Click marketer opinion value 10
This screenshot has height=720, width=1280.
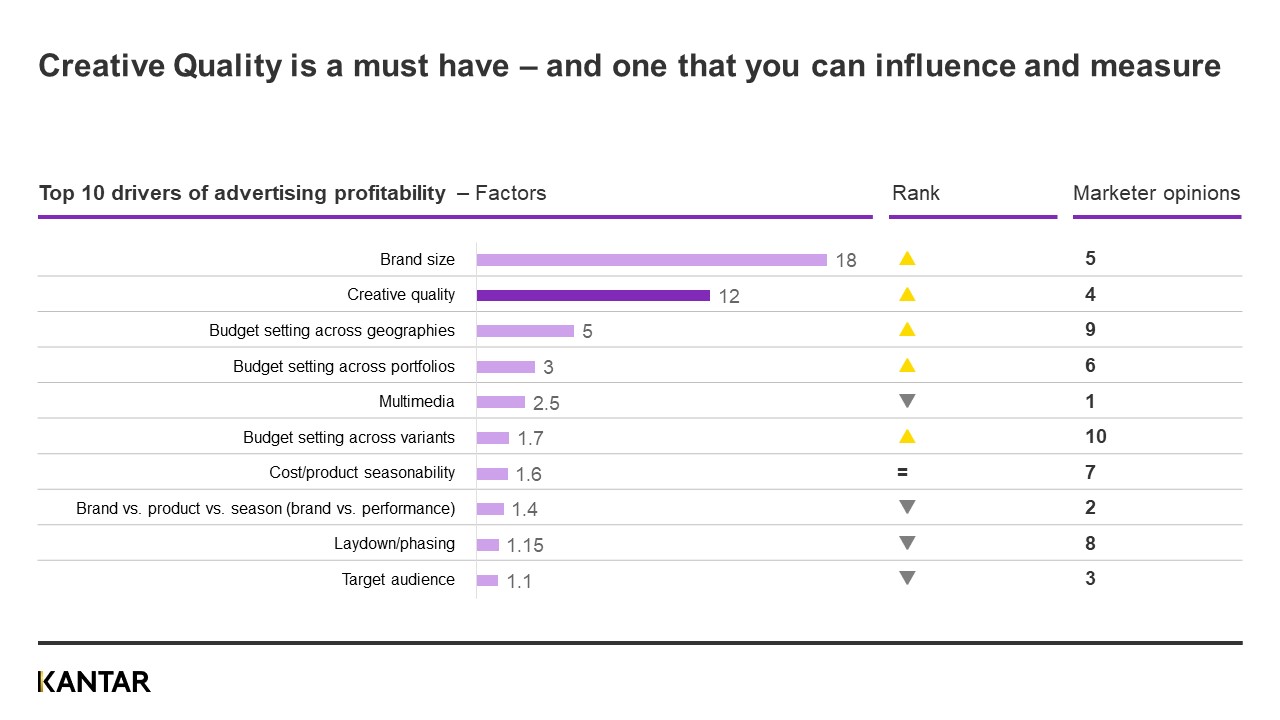[x=1096, y=436]
